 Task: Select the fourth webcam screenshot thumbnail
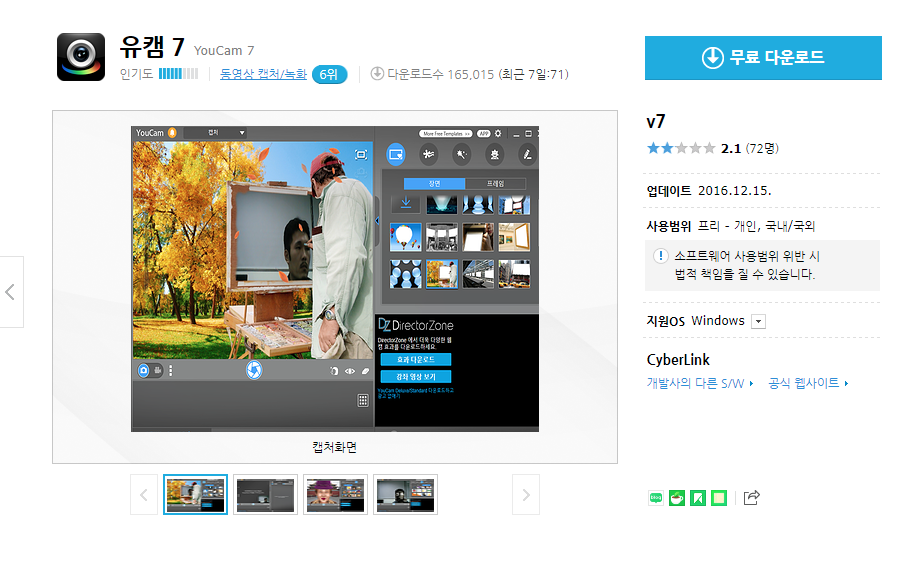tap(405, 495)
